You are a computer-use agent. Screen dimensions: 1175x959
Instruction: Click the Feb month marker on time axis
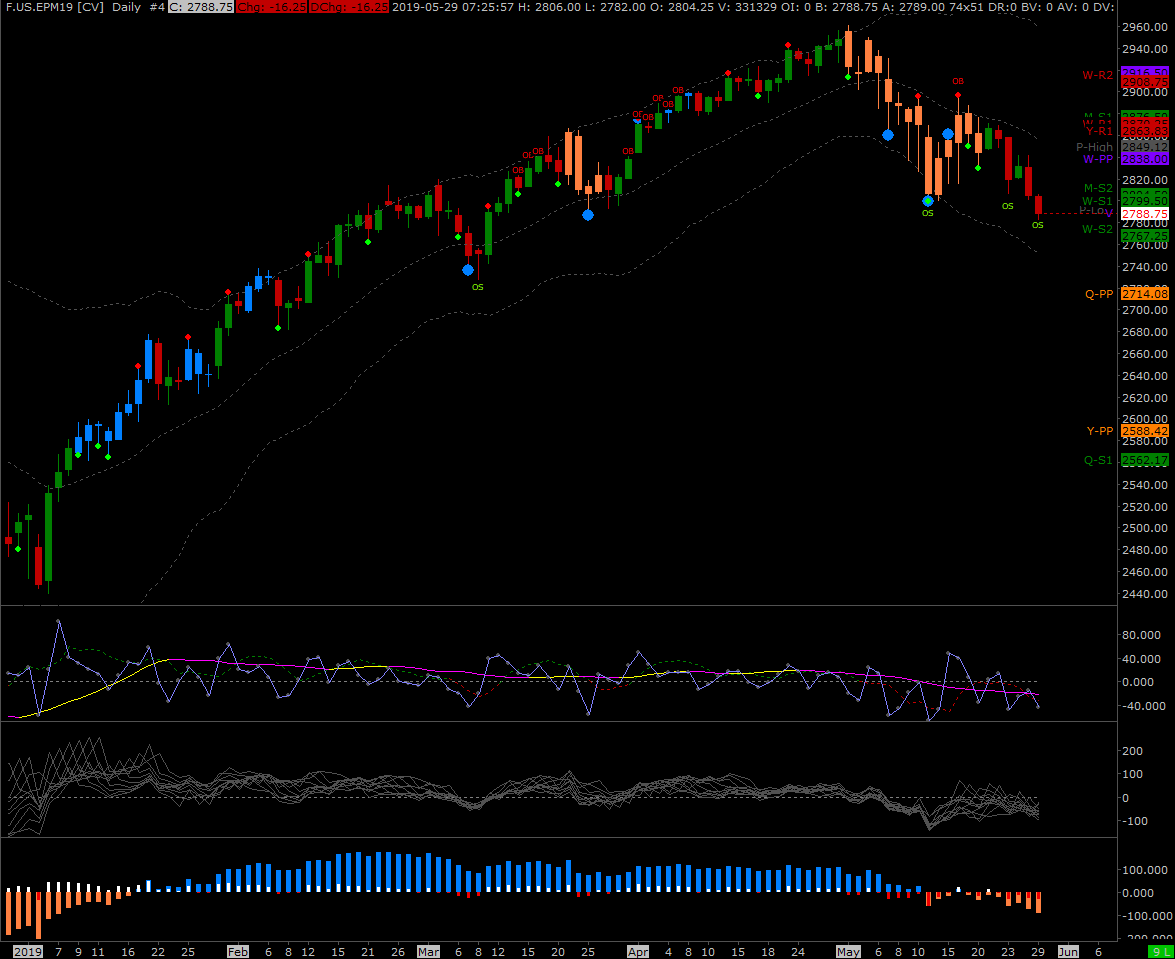tap(238, 952)
